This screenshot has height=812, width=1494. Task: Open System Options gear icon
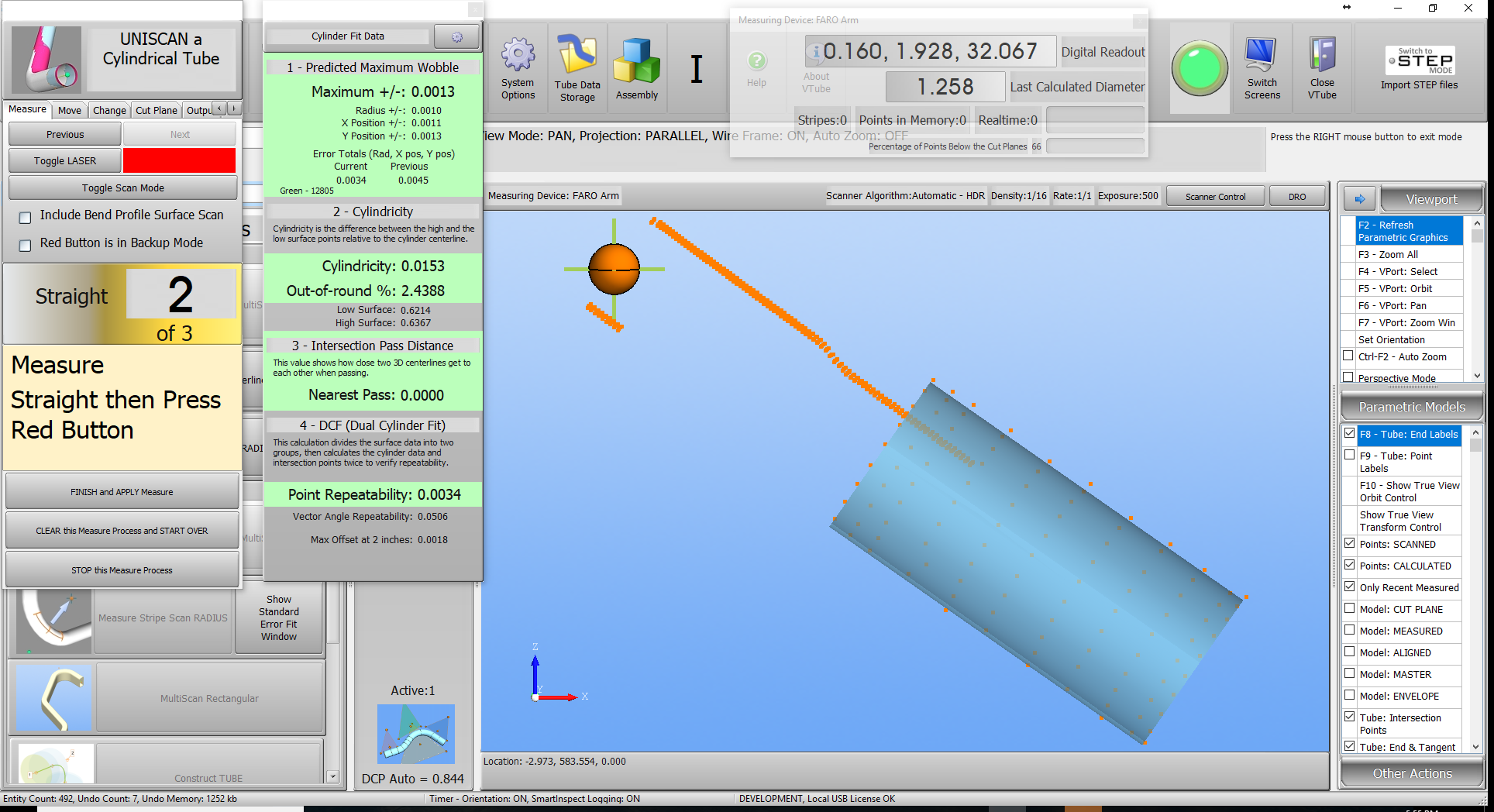tap(518, 56)
